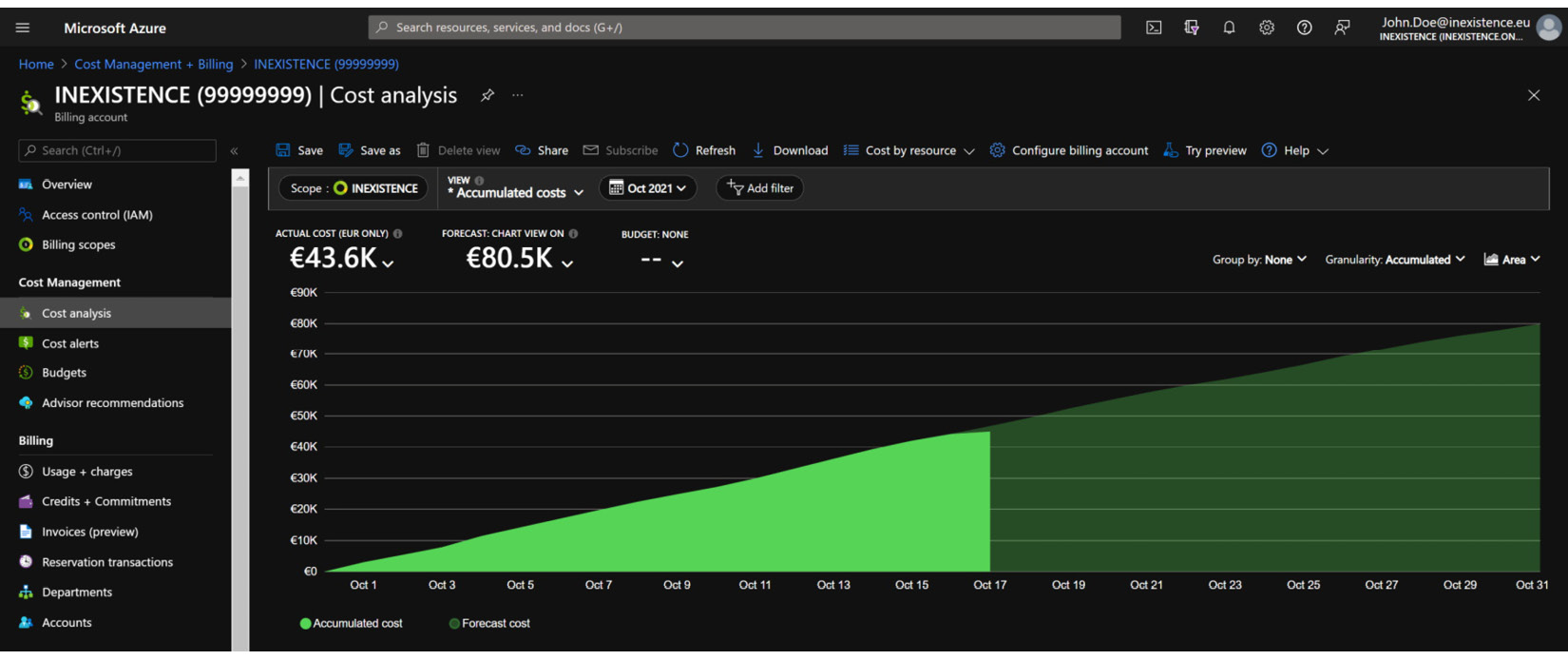Click the info icon next to VIEW
The image size is (1568, 660).
point(479,180)
